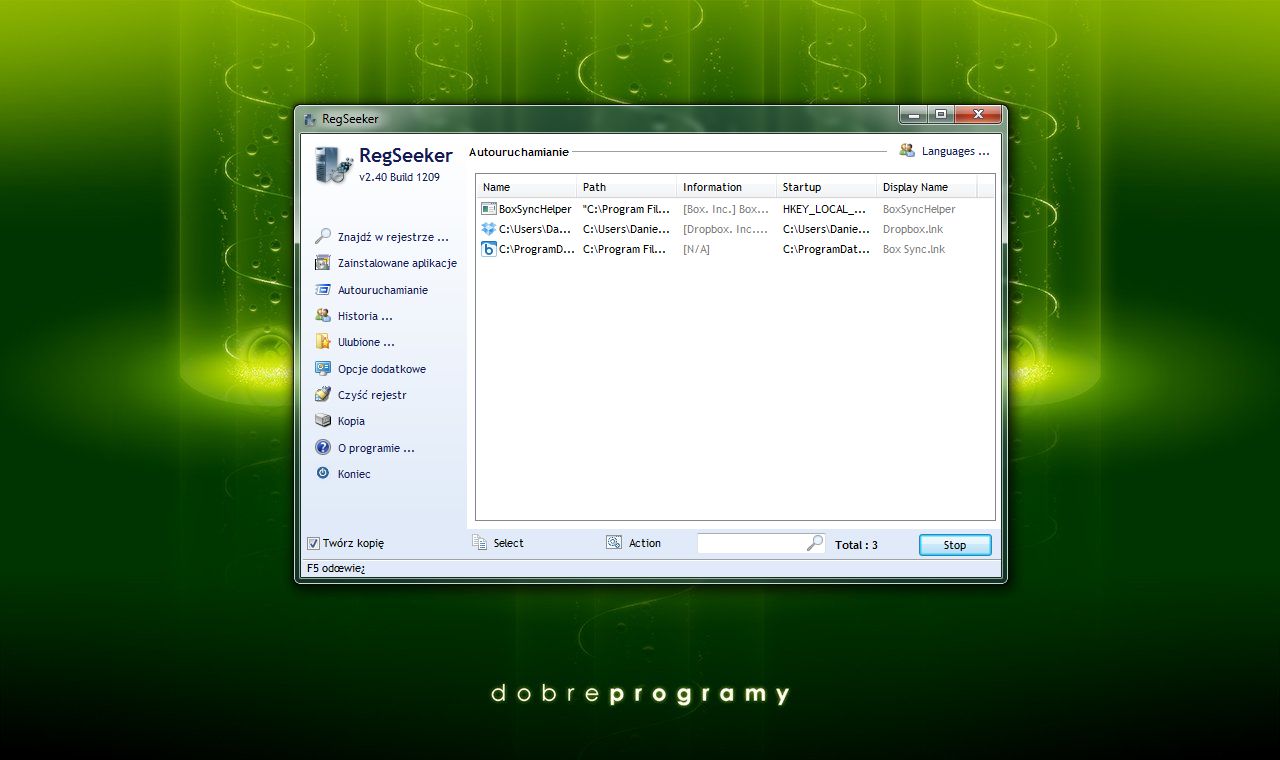Open the Kopia backup section
Image resolution: width=1280 pixels, height=760 pixels.
click(351, 421)
